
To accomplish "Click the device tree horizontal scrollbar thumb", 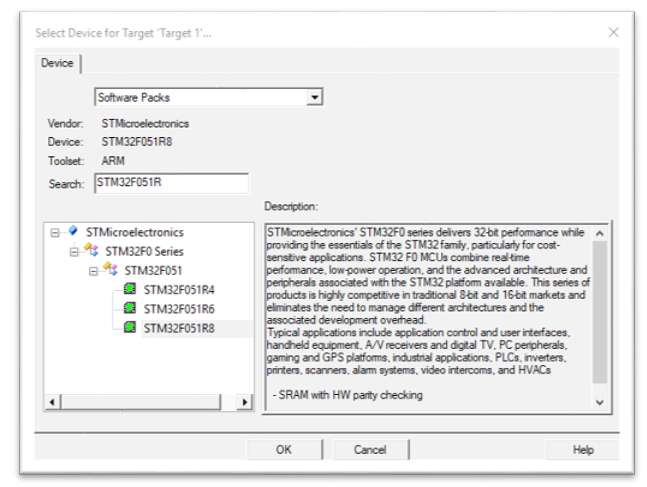I will 141,402.
